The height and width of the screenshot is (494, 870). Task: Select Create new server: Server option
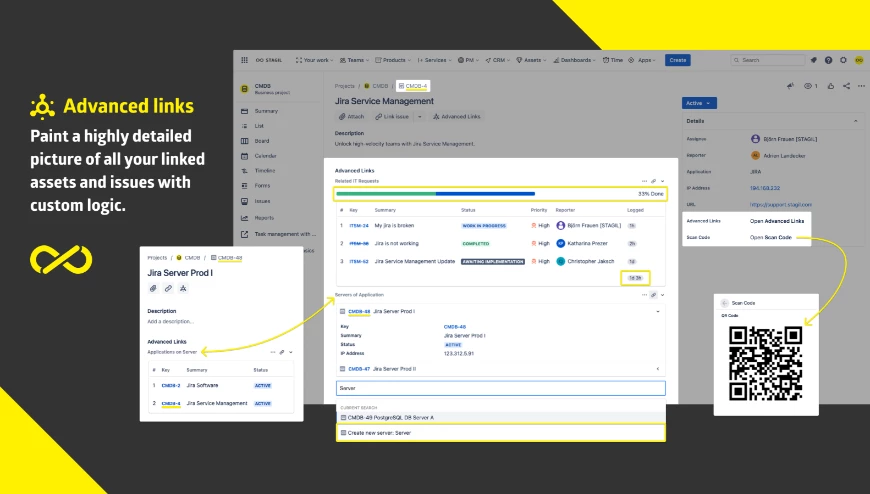tap(500, 433)
